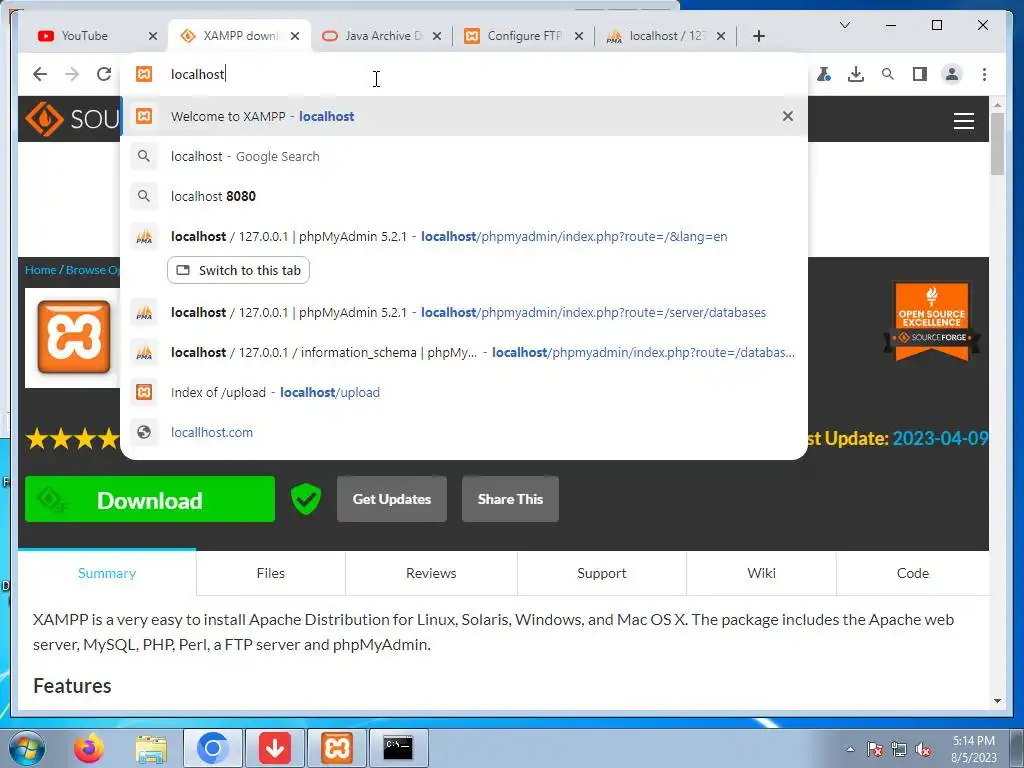Viewport: 1024px width, 768px height.
Task: Click the Share This button
Action: click(x=510, y=500)
